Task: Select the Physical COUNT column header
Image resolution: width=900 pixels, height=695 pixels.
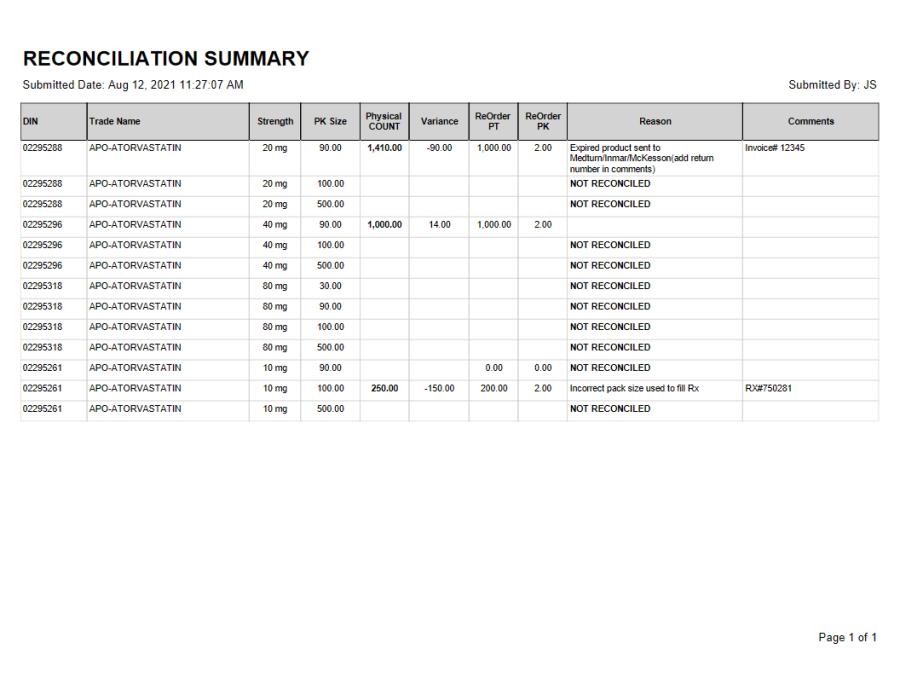Action: [x=383, y=121]
